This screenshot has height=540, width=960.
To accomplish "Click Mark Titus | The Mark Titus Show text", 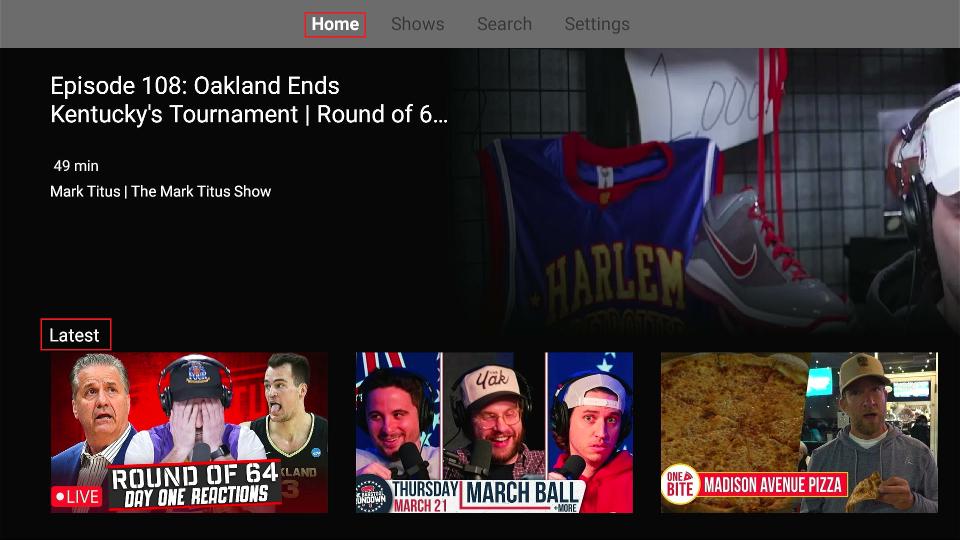I will [x=160, y=192].
